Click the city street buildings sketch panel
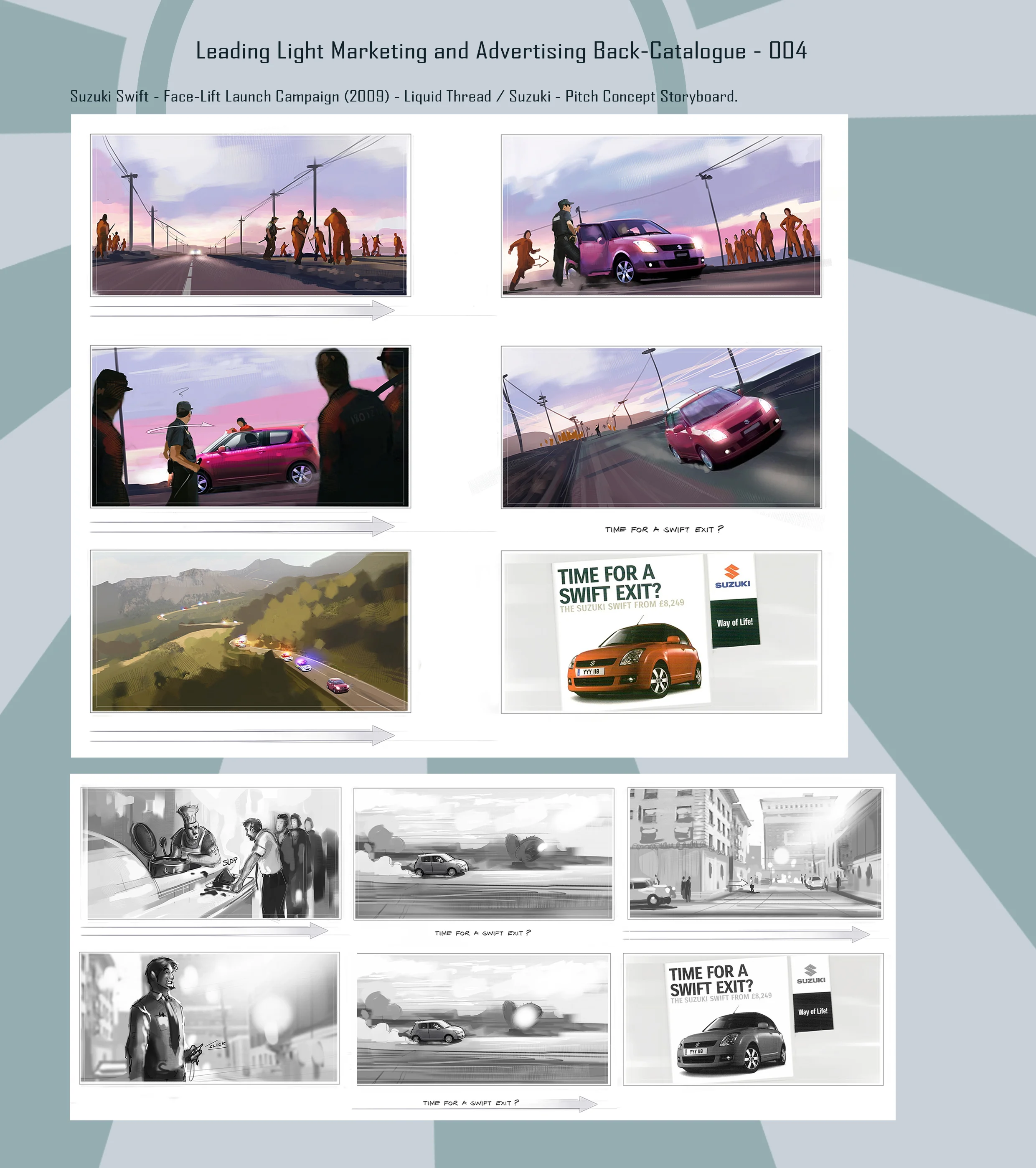The height and width of the screenshot is (1168, 1036). [755, 854]
